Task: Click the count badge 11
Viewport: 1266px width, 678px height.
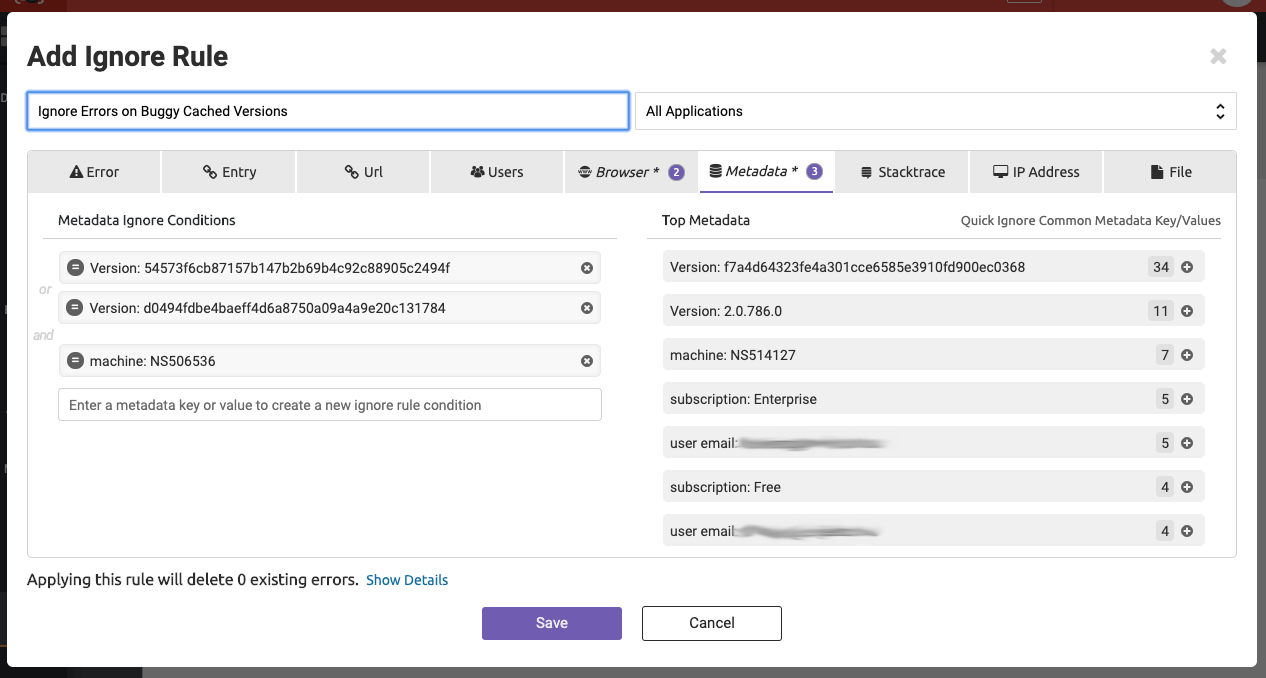Action: pos(1161,311)
